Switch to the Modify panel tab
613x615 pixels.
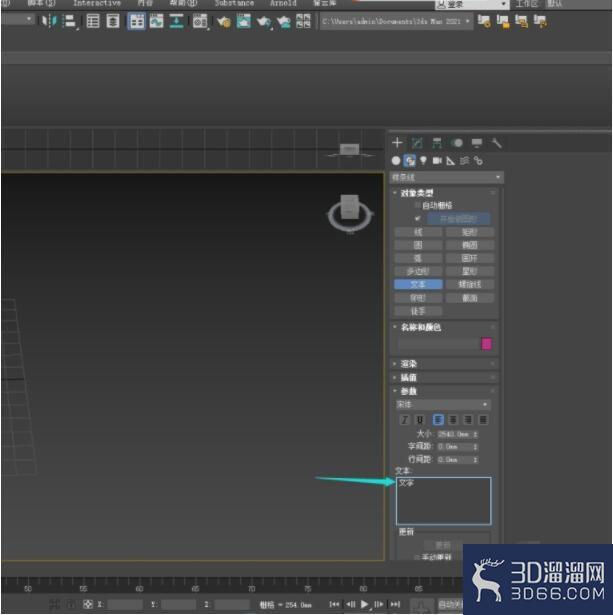coord(417,143)
